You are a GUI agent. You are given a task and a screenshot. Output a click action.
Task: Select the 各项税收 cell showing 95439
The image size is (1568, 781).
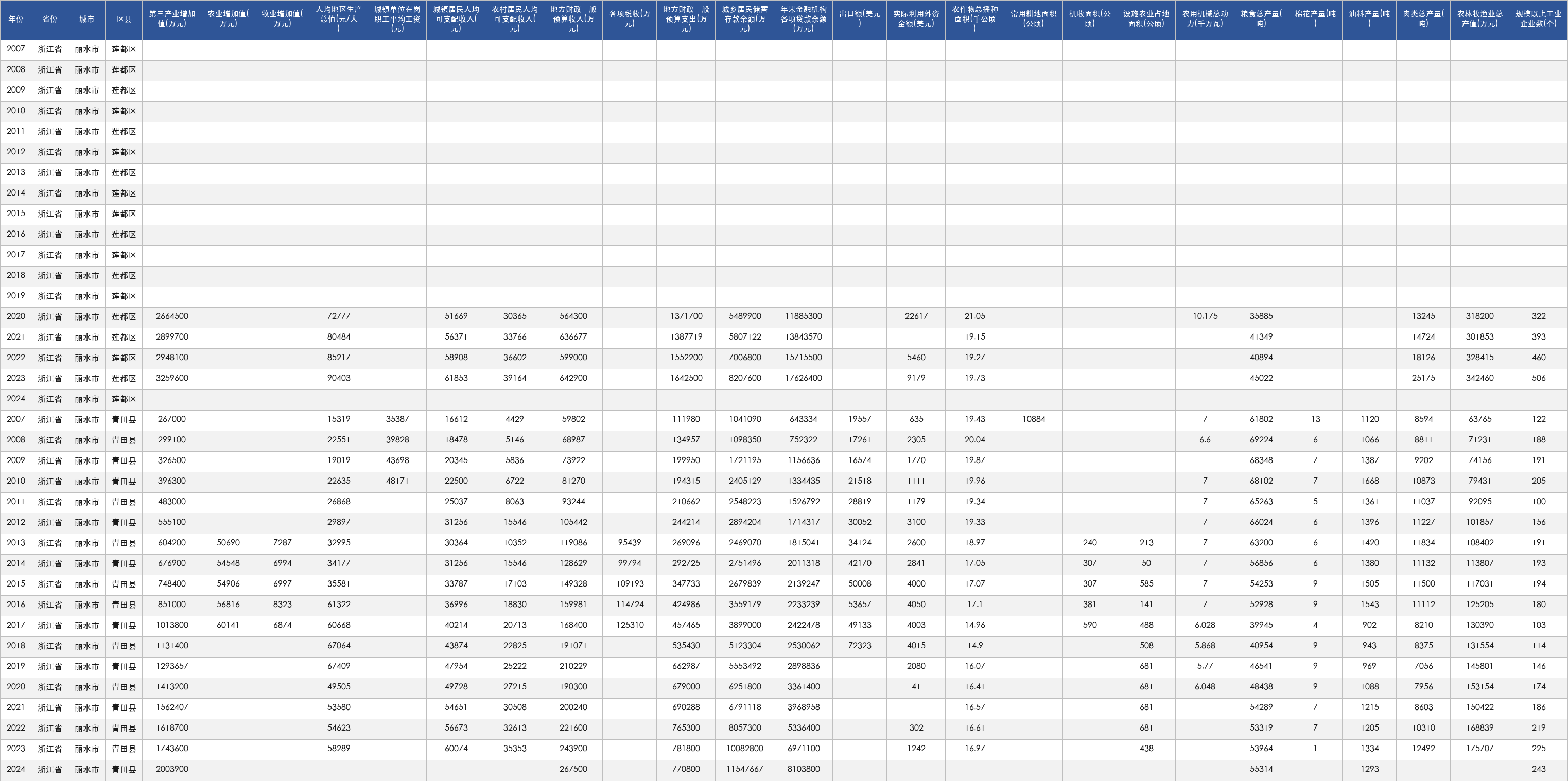point(630,543)
